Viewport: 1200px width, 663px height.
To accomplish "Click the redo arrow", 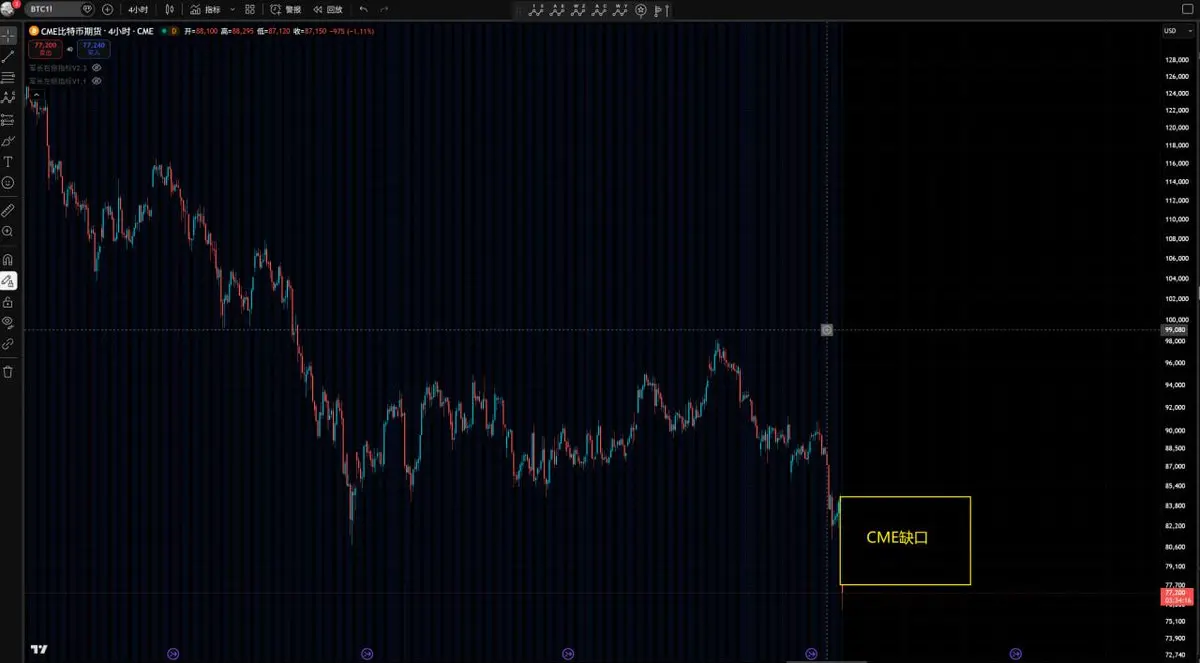I will coord(384,9).
